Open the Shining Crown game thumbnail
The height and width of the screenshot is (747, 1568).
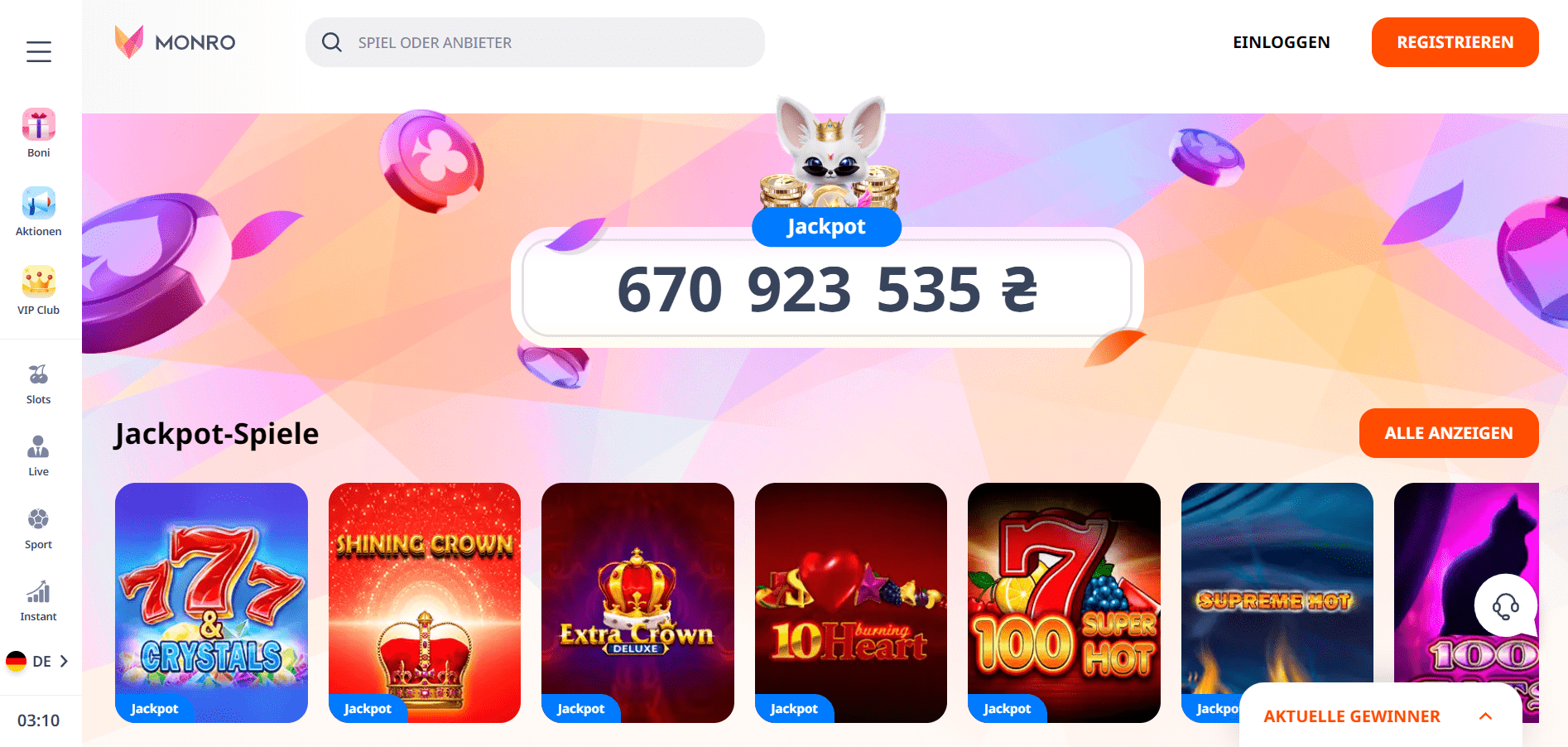pos(425,603)
